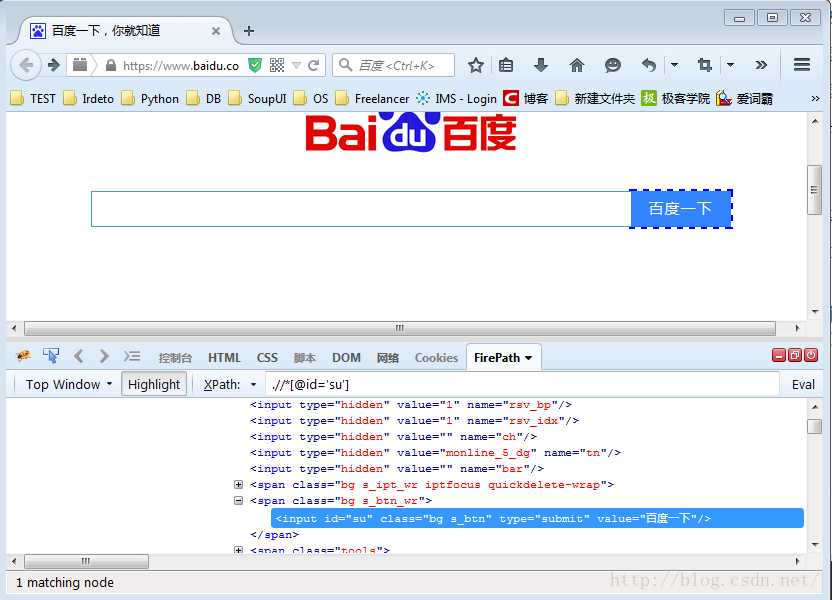Expand the span bg s_ipt_wr node
Screen dimensions: 832x600
[238, 484]
